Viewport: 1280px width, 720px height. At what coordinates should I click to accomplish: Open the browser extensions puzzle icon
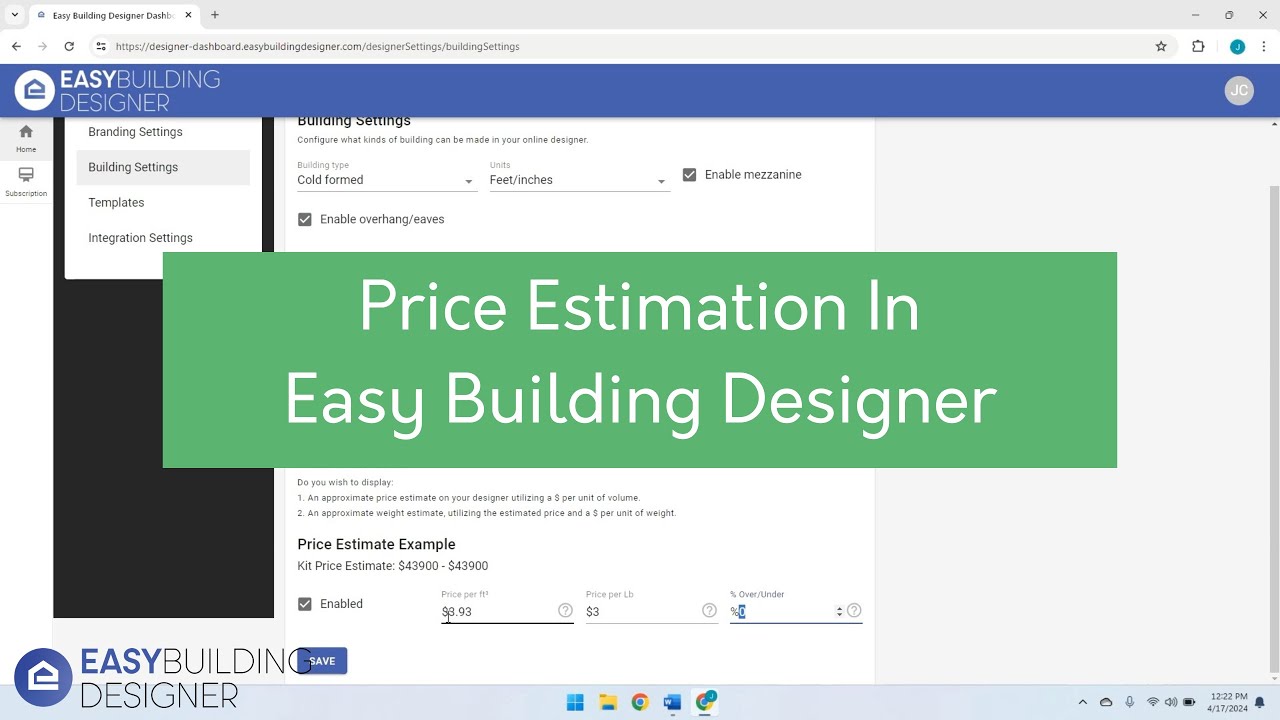pos(1198,46)
